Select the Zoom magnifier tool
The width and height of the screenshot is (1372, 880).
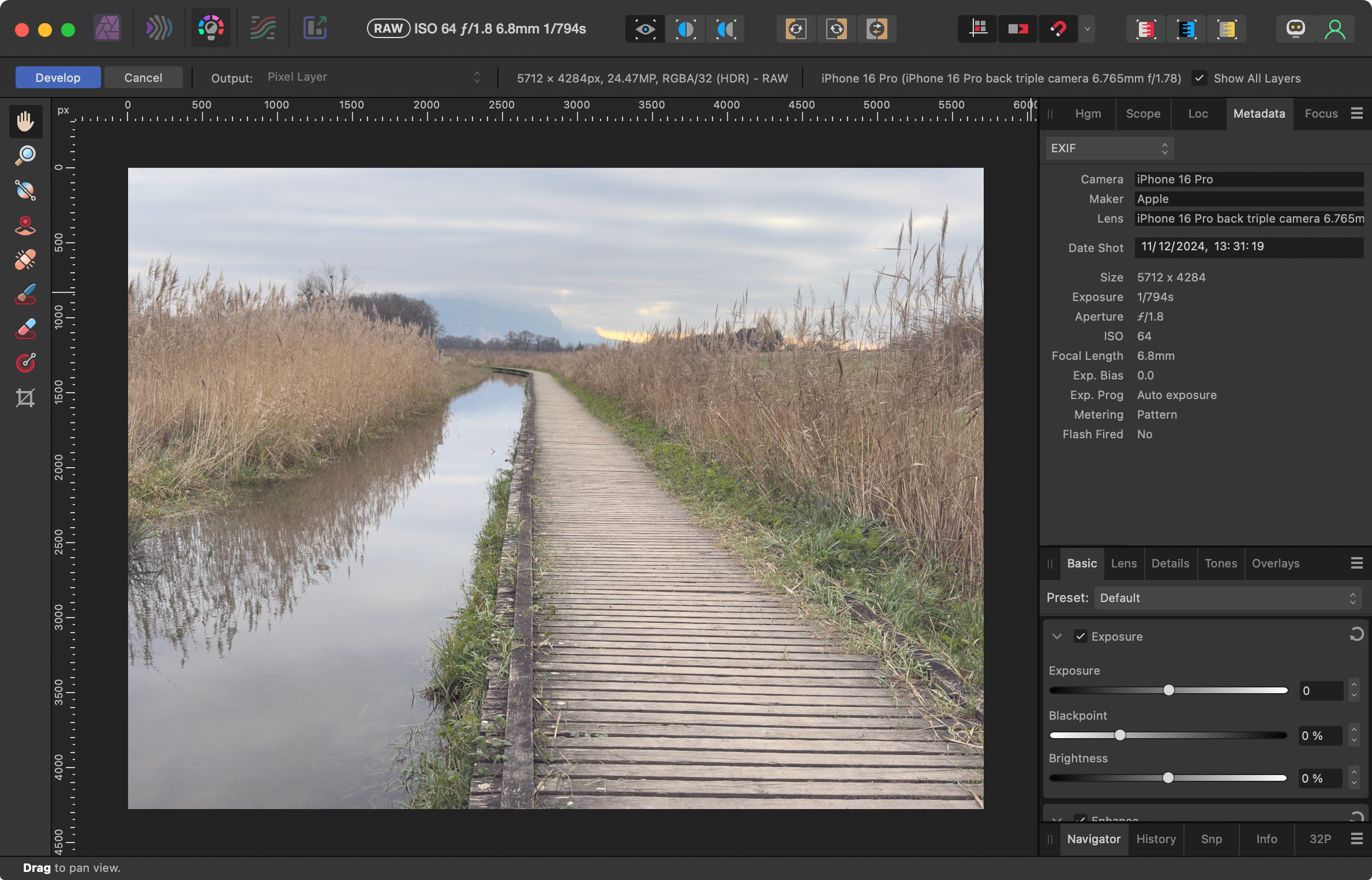[25, 156]
